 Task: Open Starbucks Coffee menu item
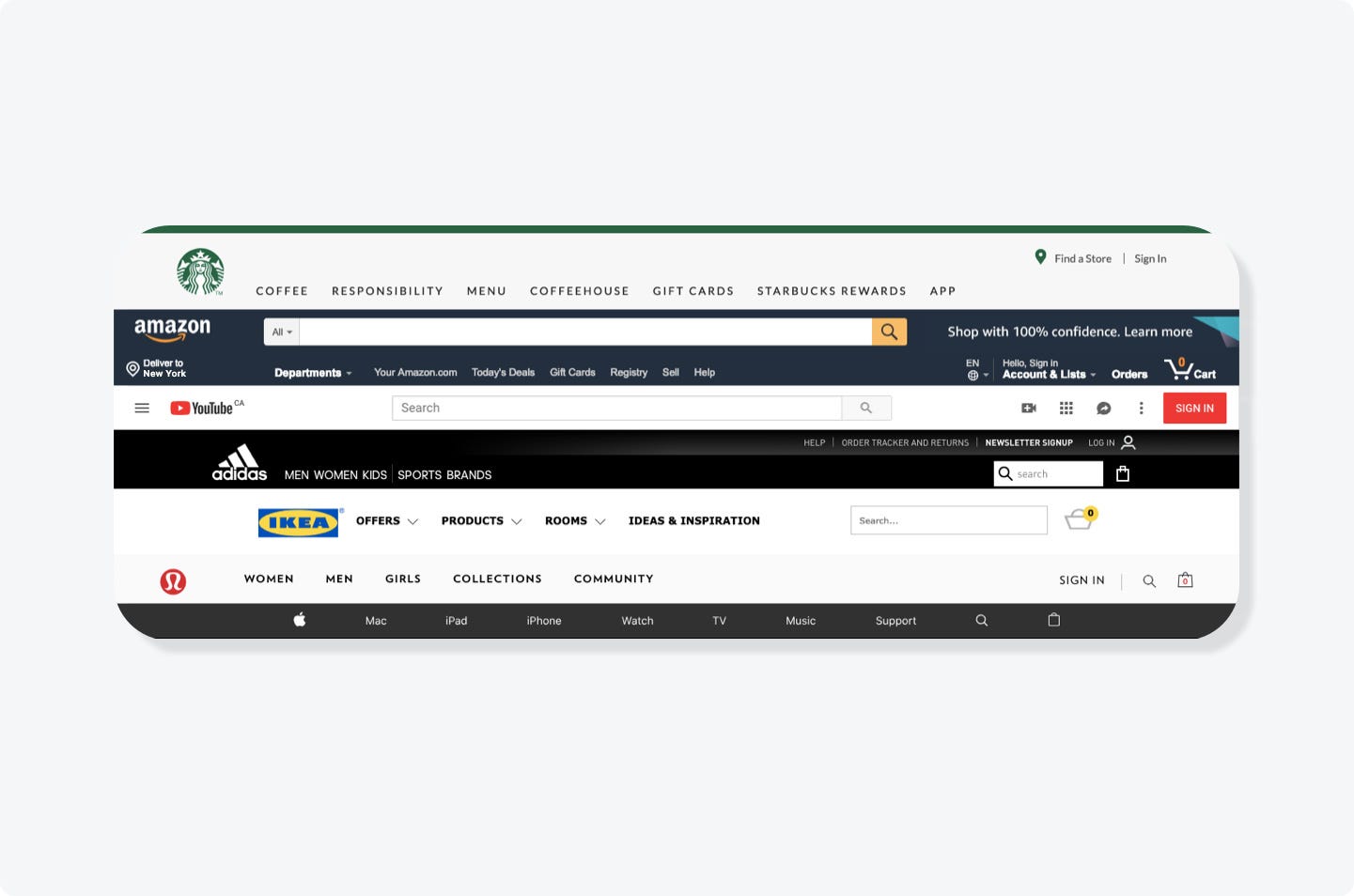282,291
